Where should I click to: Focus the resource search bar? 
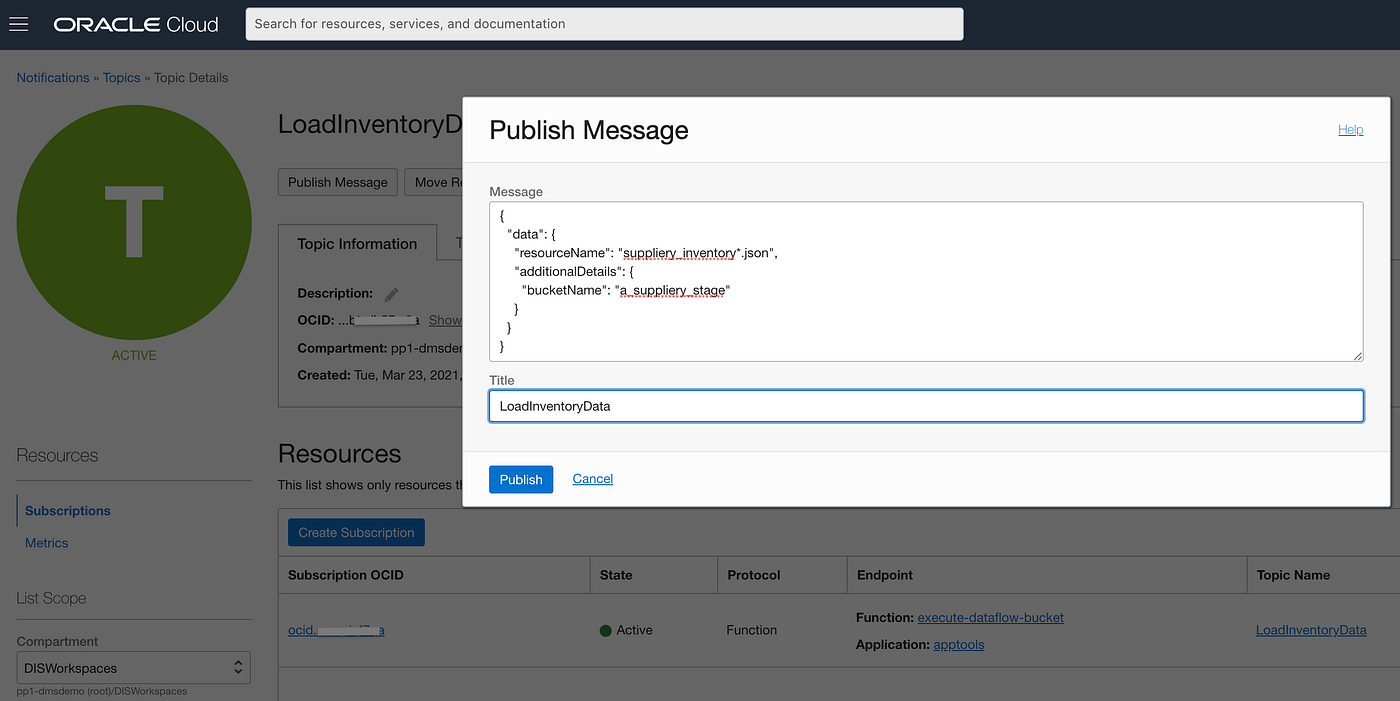tap(604, 24)
